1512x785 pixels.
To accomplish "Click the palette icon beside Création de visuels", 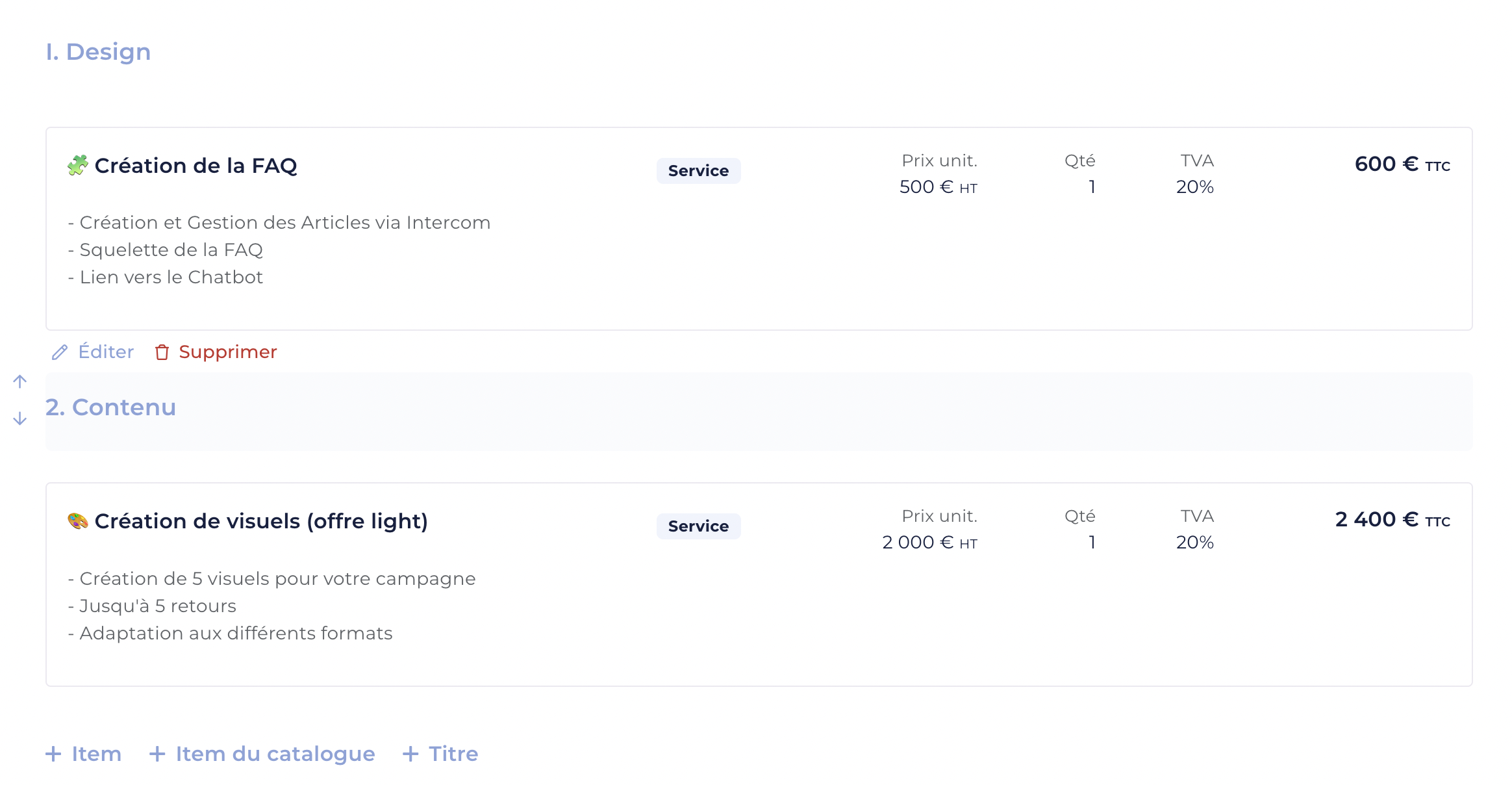I will [78, 521].
